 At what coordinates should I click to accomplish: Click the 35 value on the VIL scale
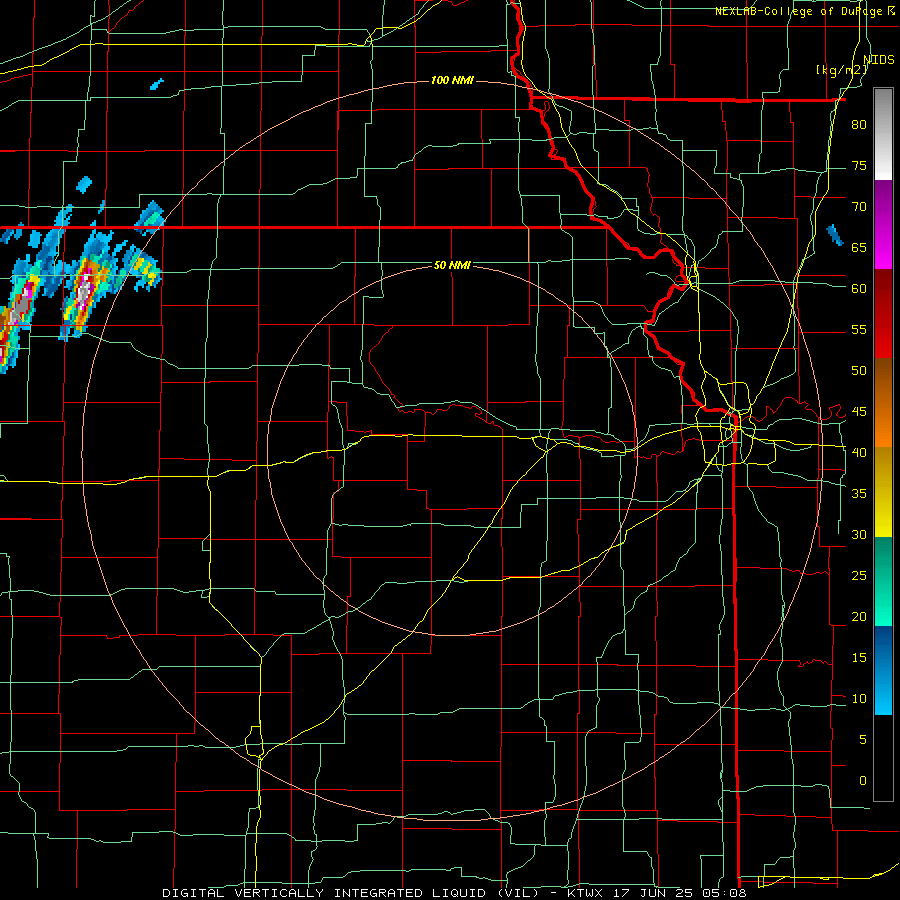(x=859, y=494)
